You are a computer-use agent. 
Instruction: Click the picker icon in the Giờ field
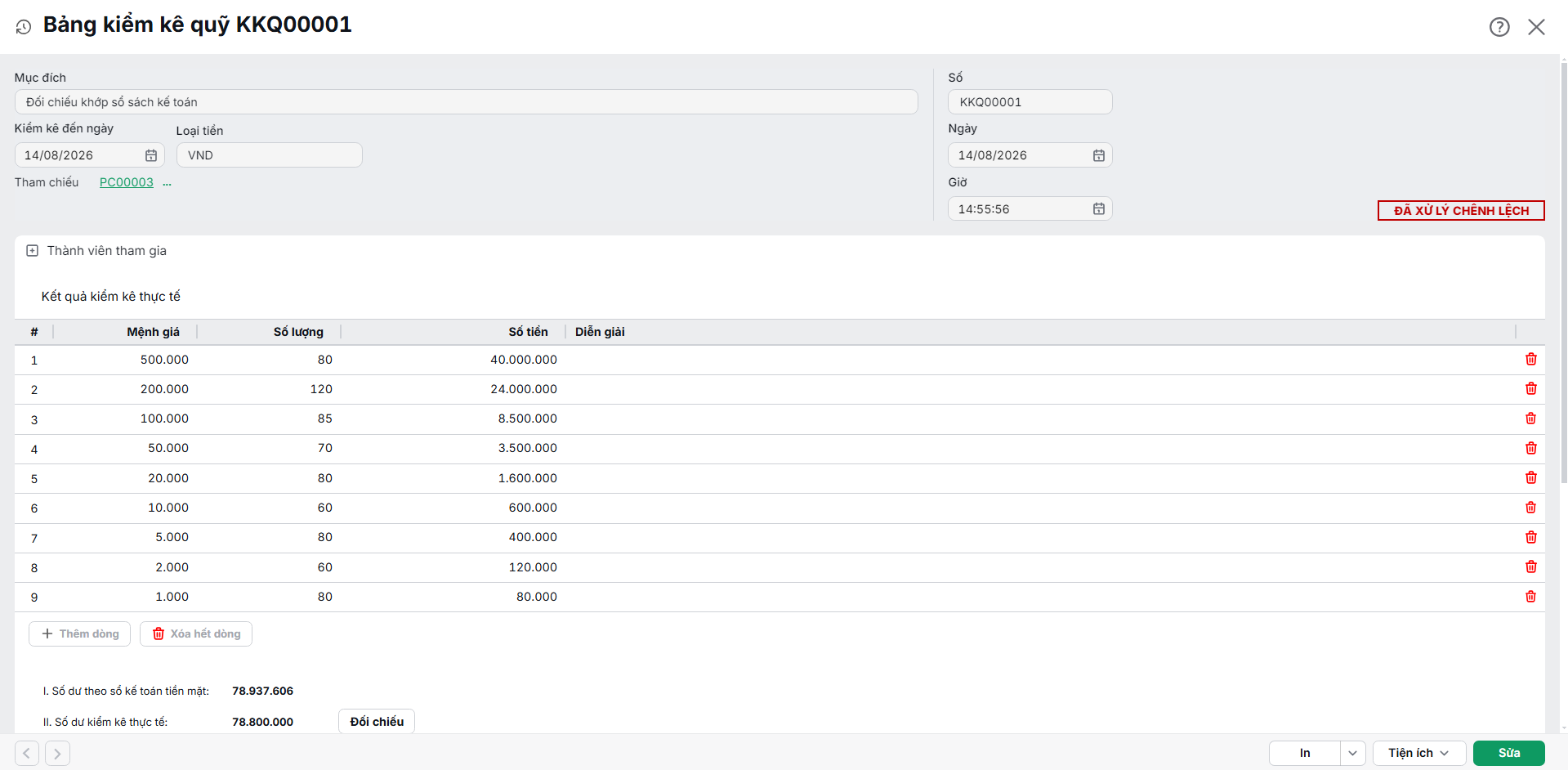pyautogui.click(x=1099, y=209)
